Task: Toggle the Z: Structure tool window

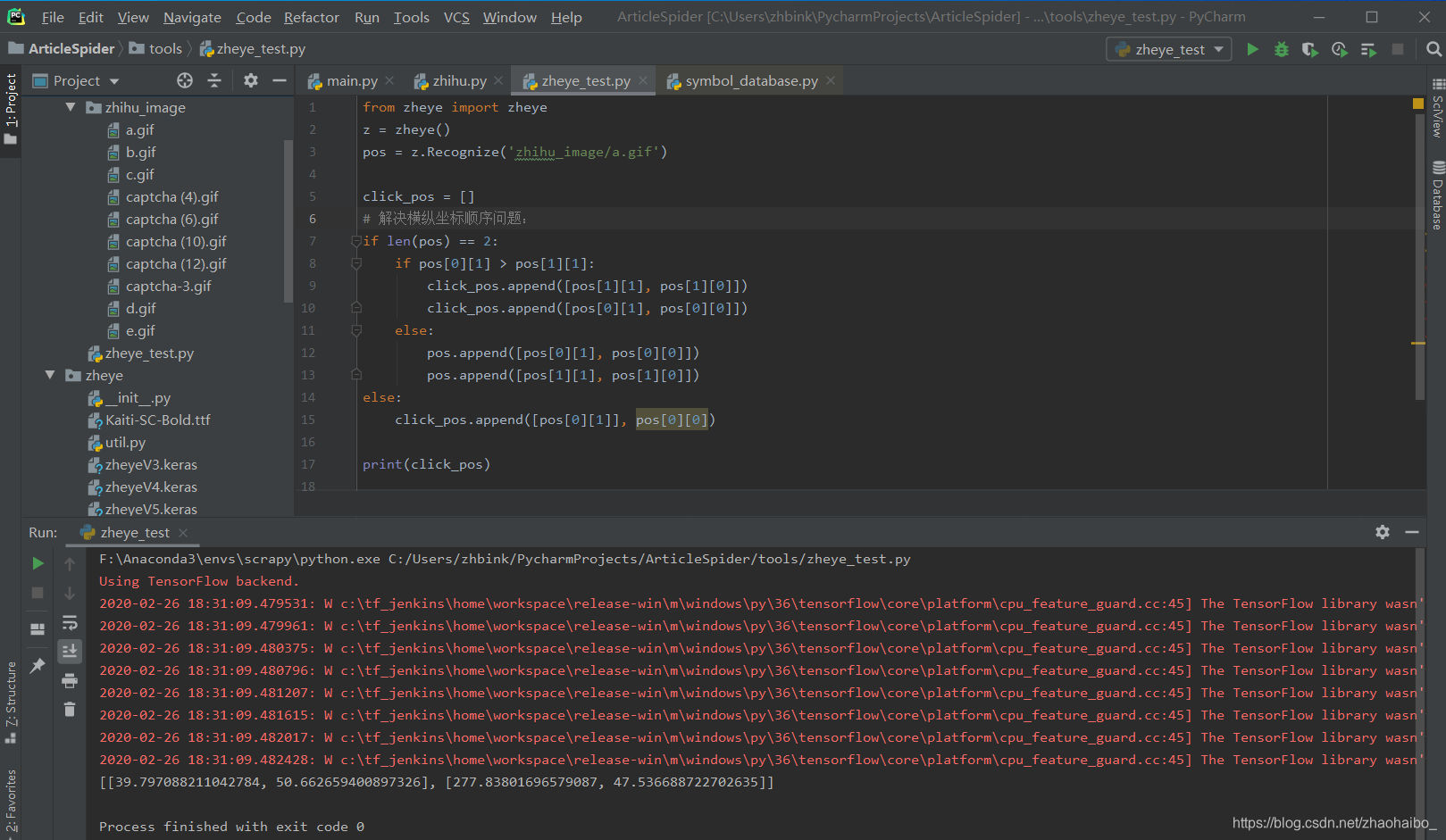Action: click(x=11, y=703)
